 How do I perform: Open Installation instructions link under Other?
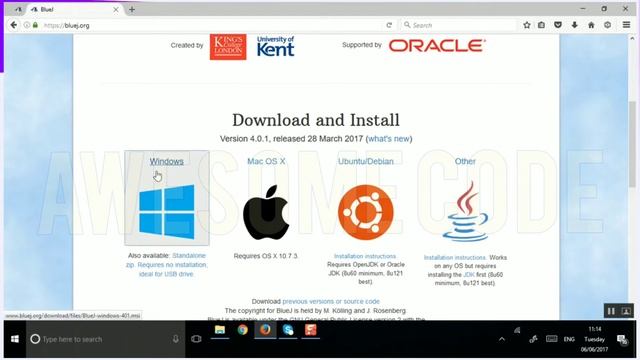455,258
